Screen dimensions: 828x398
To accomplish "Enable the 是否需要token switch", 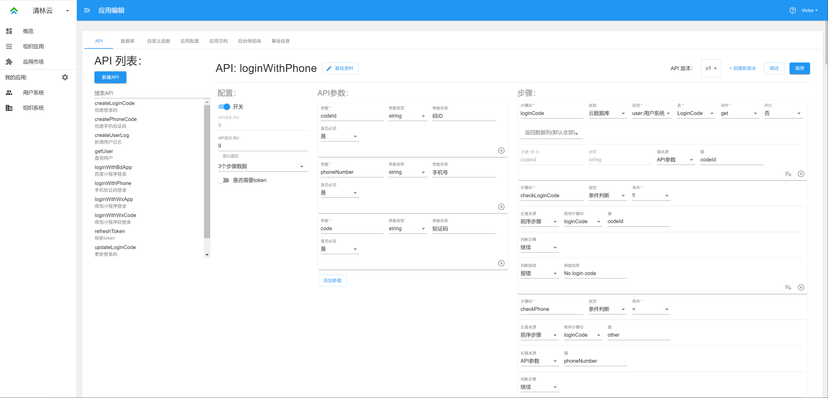I will [x=224, y=180].
